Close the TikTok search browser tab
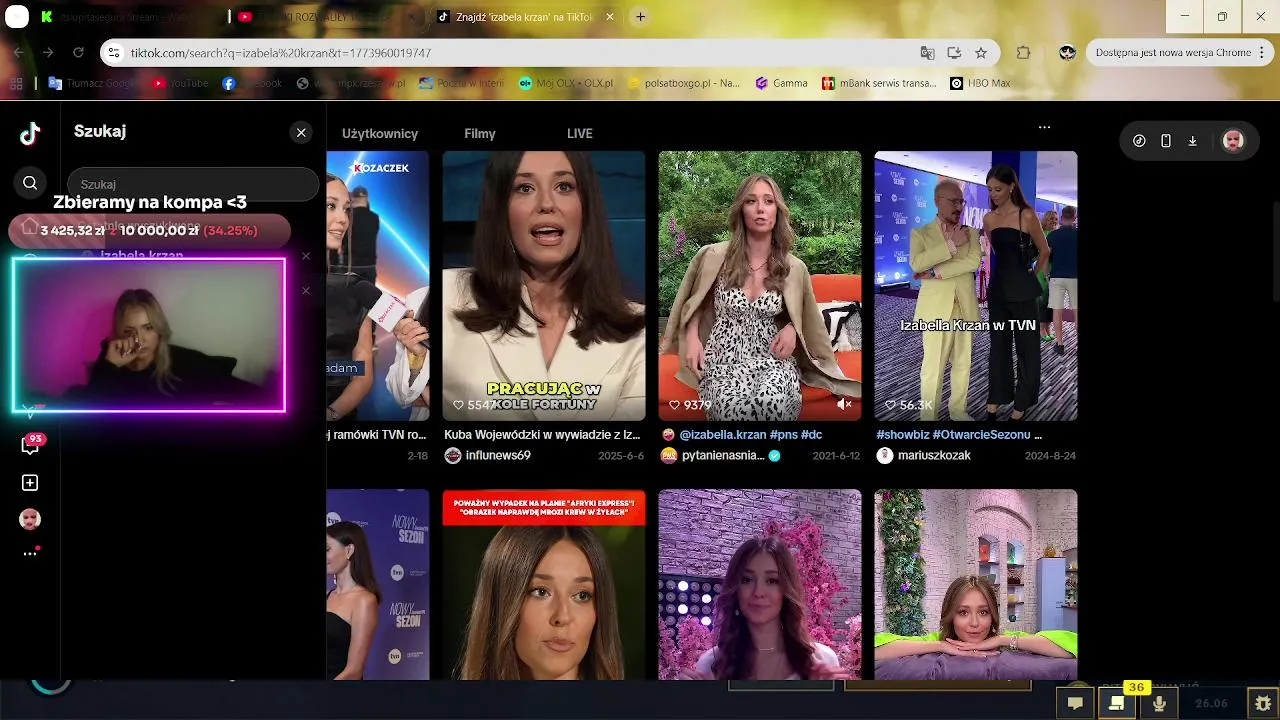This screenshot has width=1280, height=720. click(610, 17)
